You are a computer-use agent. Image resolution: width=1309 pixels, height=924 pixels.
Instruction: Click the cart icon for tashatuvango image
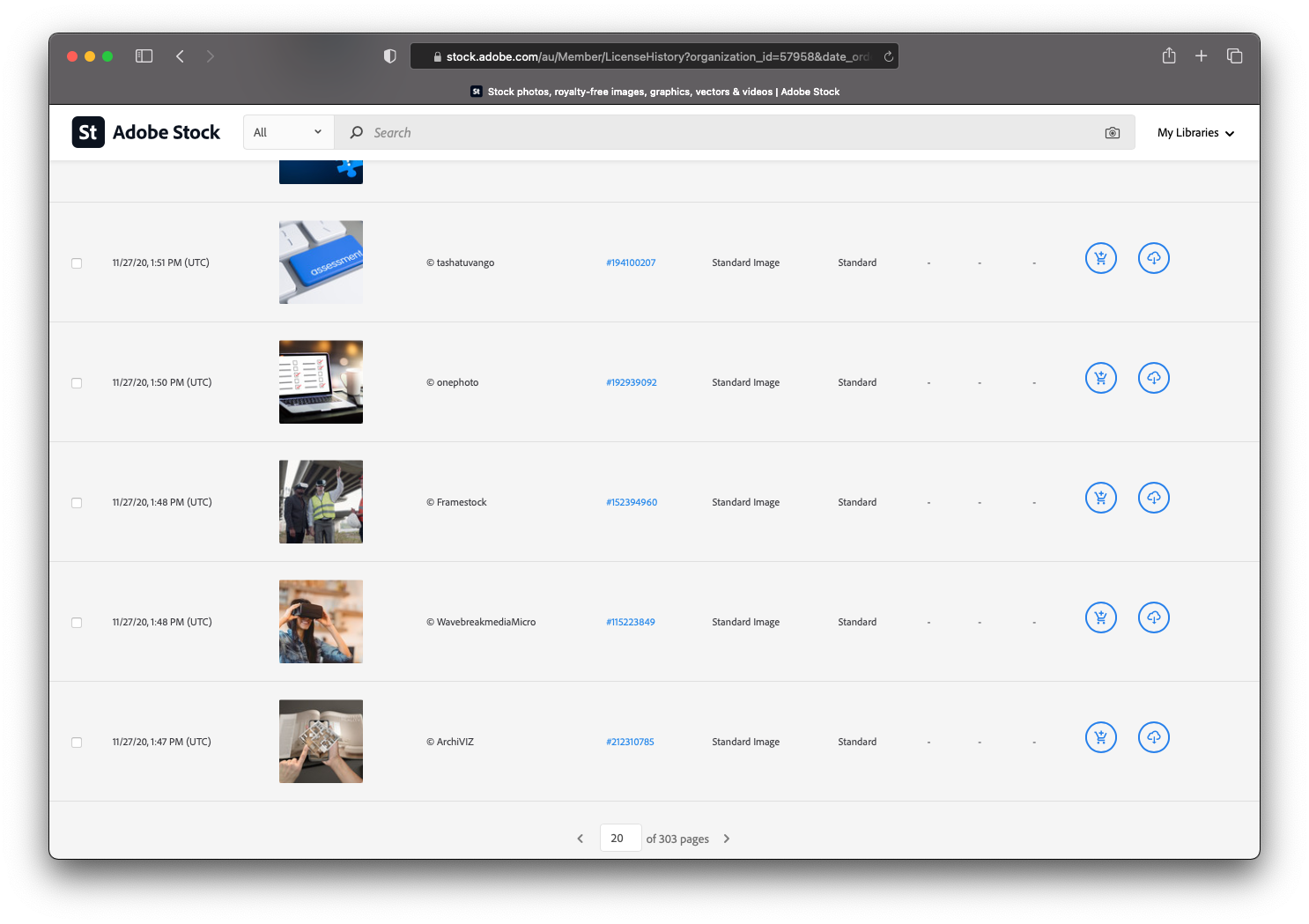pyautogui.click(x=1100, y=258)
